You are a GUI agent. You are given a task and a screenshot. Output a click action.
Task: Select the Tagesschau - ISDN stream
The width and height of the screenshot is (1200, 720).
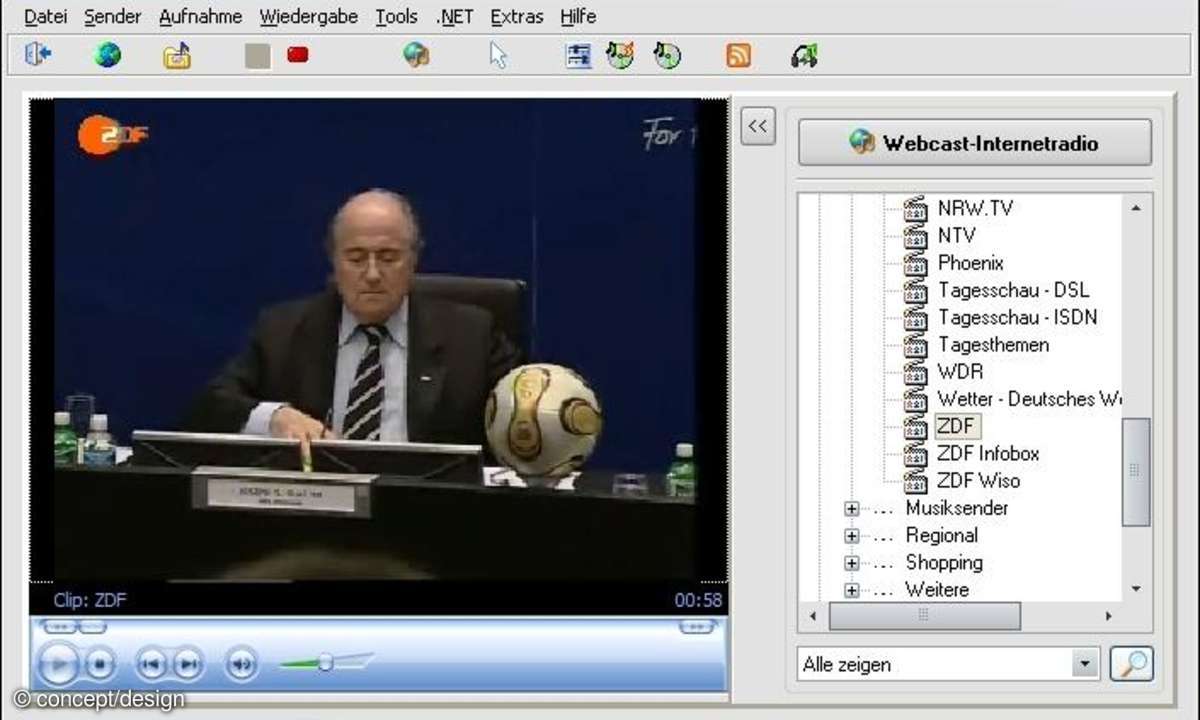point(1017,318)
